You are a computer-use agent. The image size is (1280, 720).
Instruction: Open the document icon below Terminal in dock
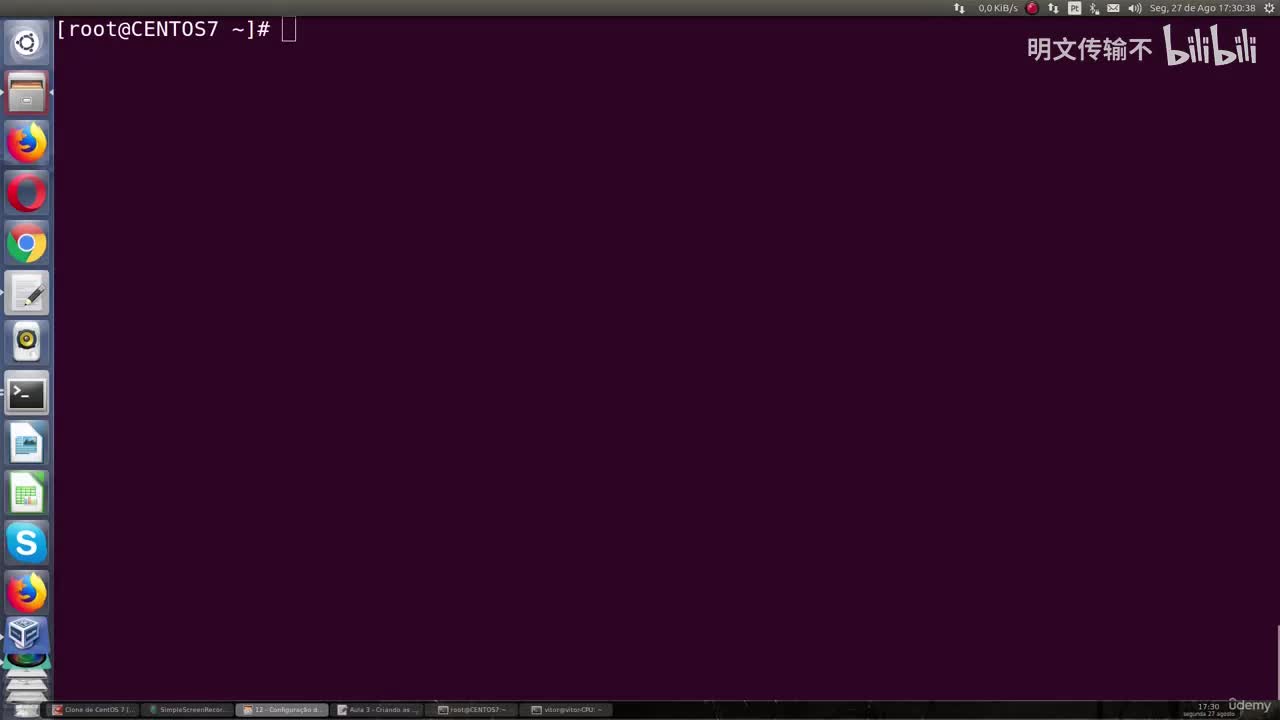pyautogui.click(x=26, y=443)
